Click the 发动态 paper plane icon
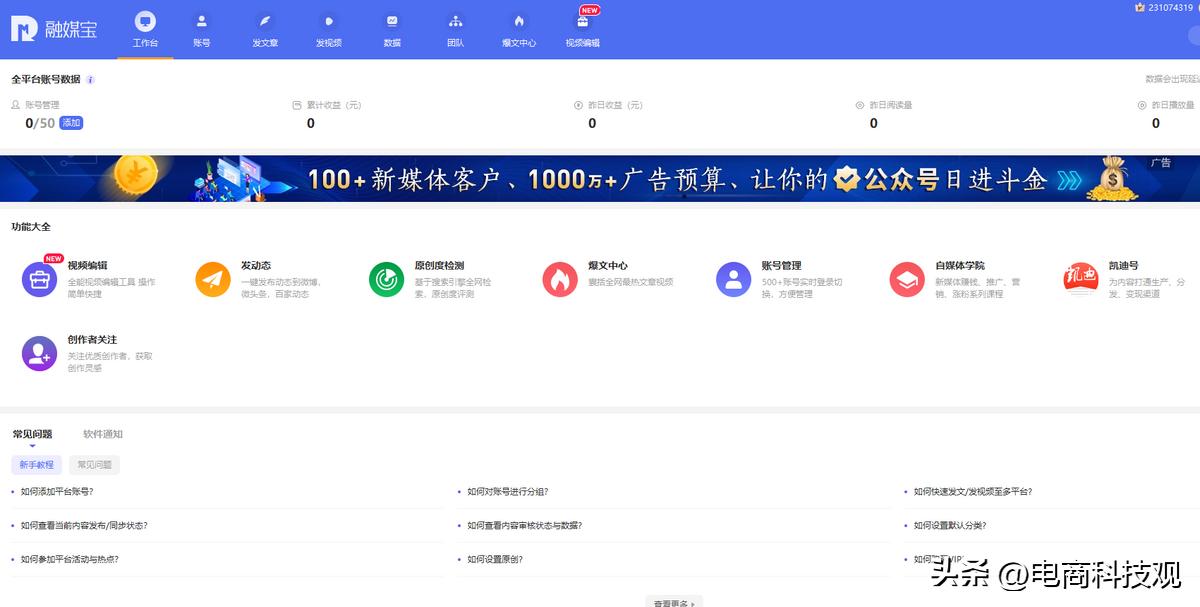 tap(212, 280)
